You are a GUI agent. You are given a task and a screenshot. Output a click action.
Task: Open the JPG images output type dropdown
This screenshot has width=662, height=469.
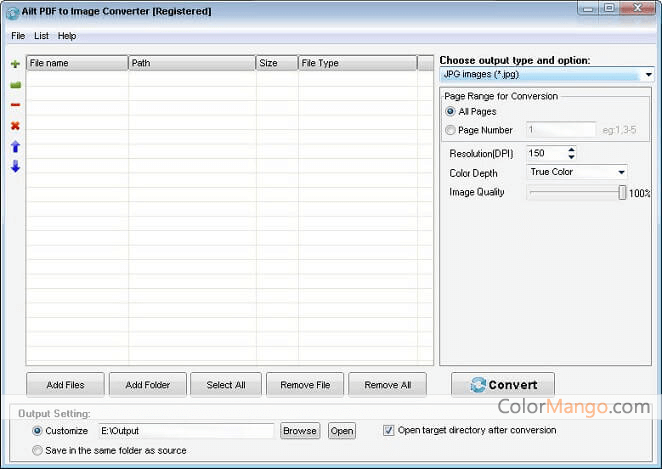coord(547,74)
